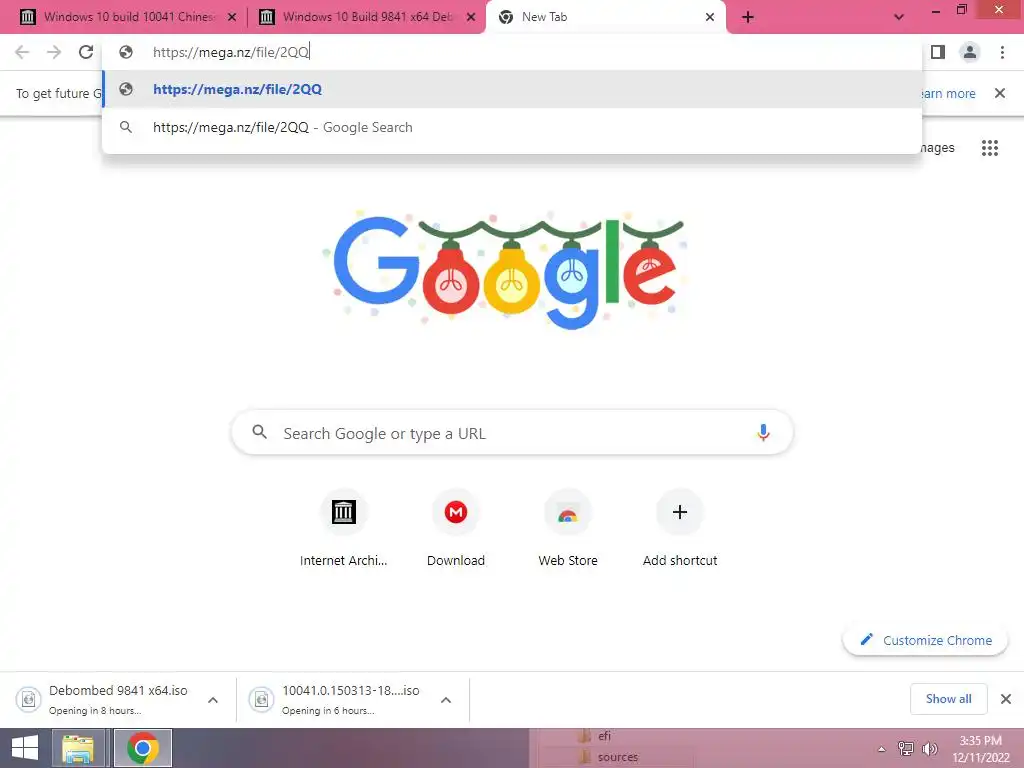Open a new tab with plus button

pos(748,17)
